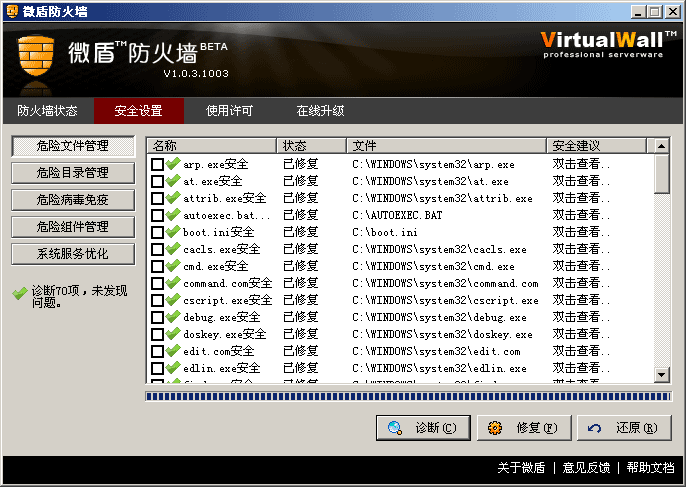Click the green checkmark icon beside doskey.exe

tap(173, 334)
